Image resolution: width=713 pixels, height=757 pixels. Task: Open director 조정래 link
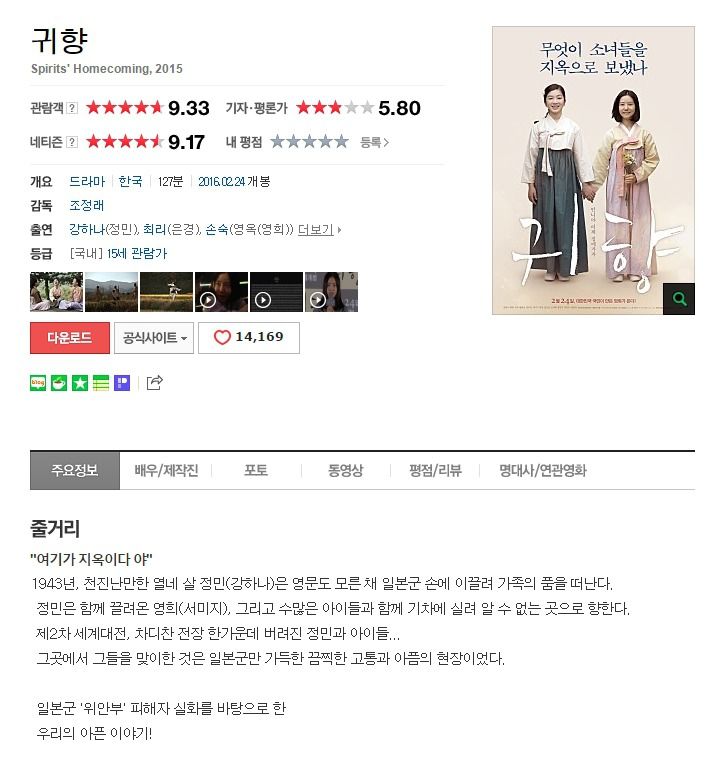(x=86, y=205)
